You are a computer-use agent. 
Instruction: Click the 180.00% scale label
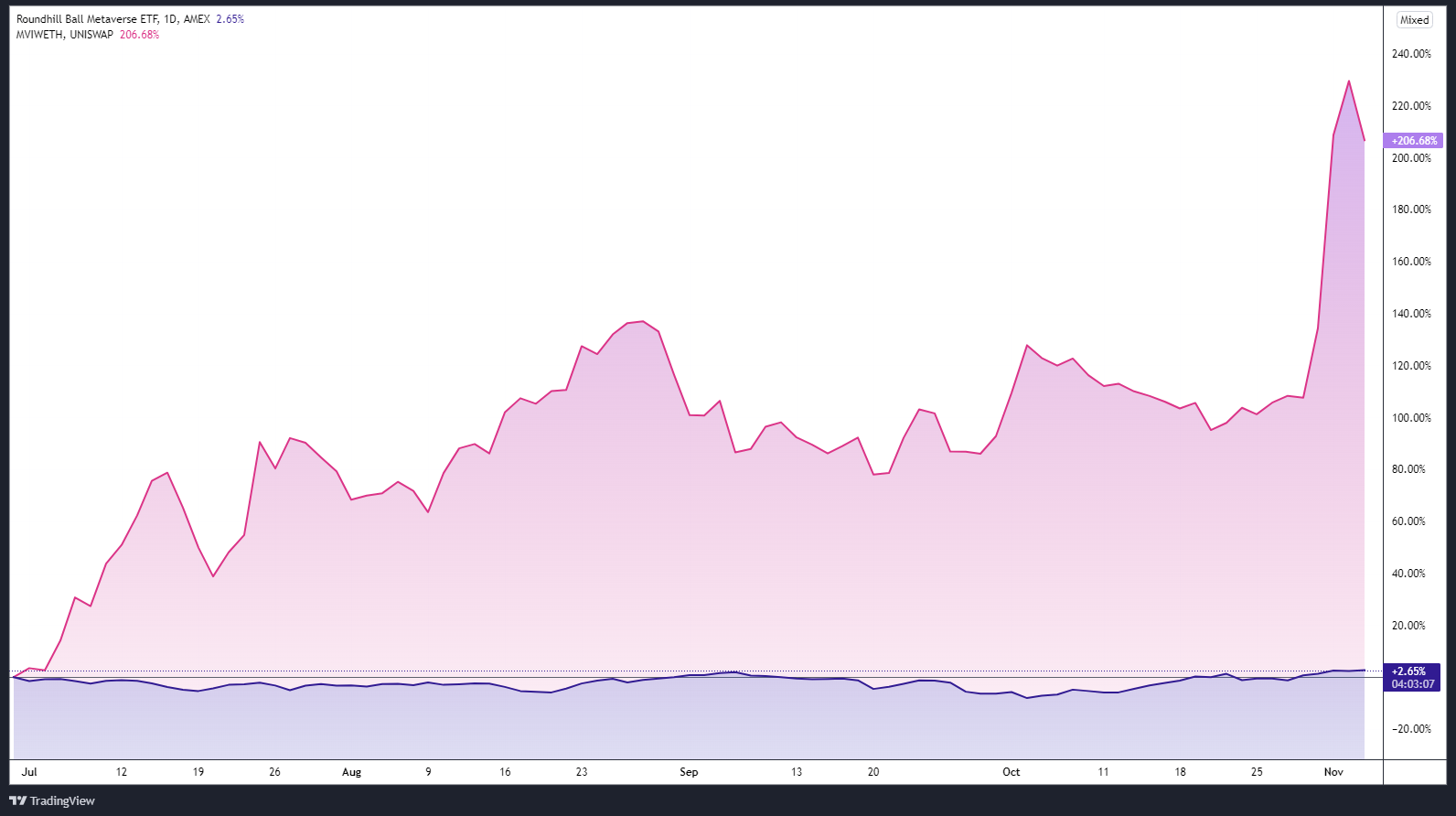pyautogui.click(x=1411, y=209)
